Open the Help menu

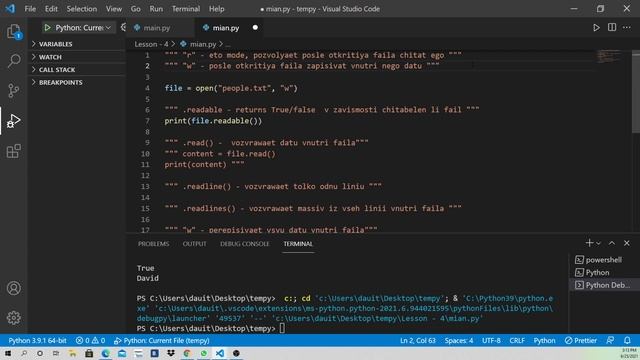[x=217, y=9]
